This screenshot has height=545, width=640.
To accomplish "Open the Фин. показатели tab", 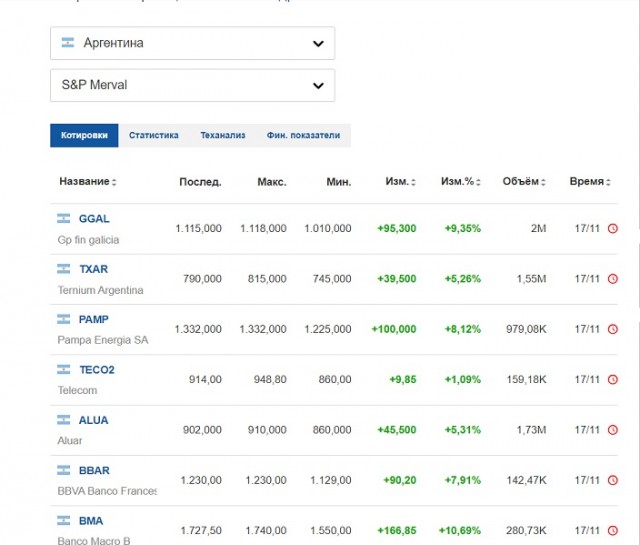I will click(303, 135).
